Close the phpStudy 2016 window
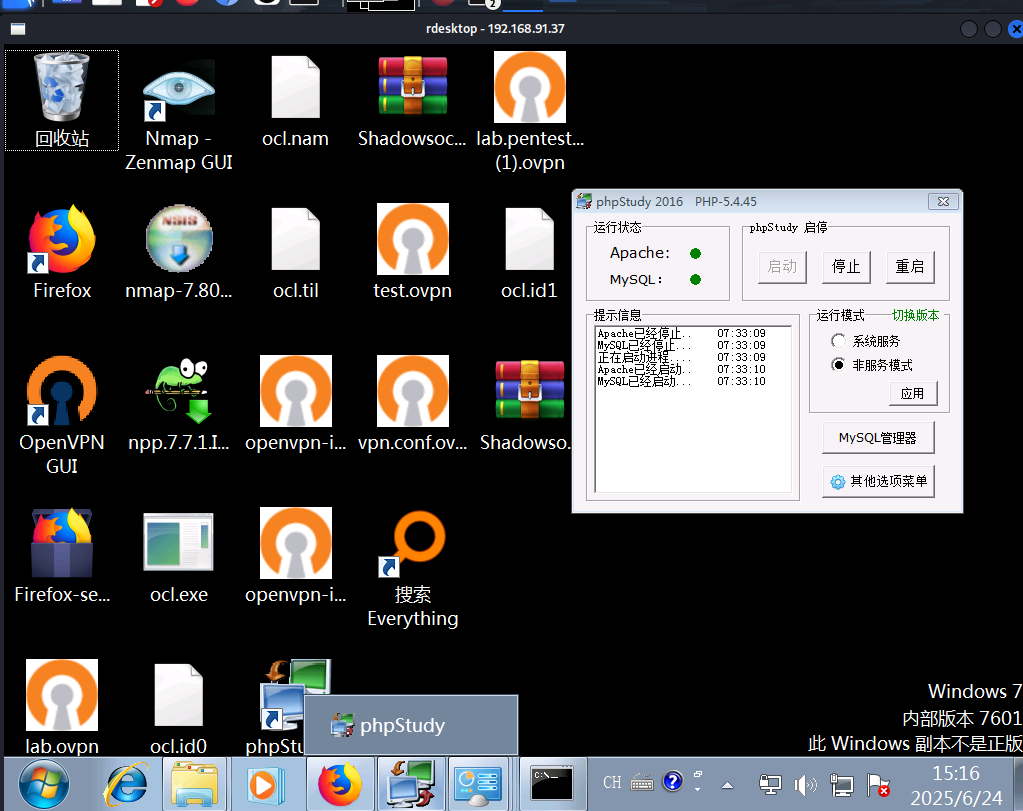This screenshot has width=1023, height=811. pyautogui.click(x=943, y=202)
